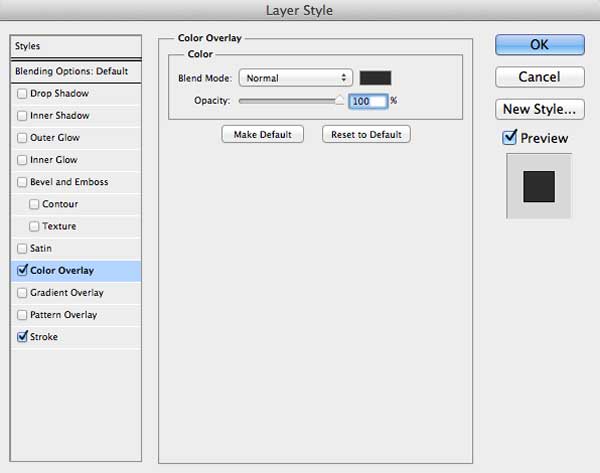Uncheck the Preview checkbox

[x=509, y=137]
